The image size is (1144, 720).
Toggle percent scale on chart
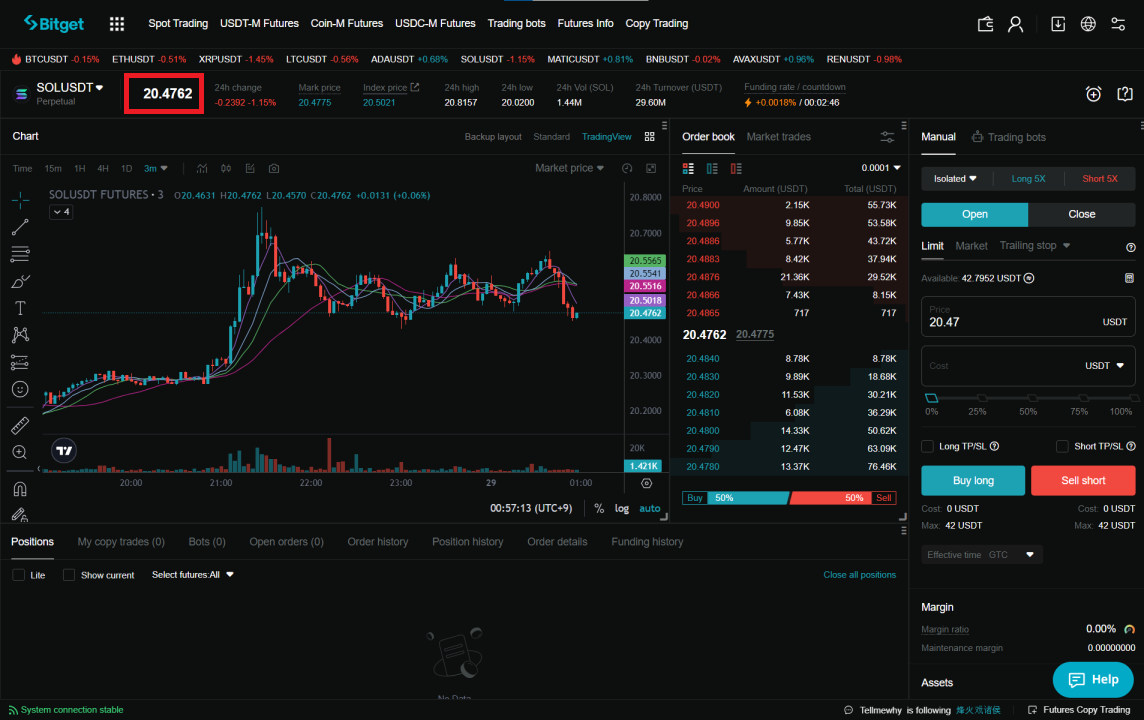coord(599,508)
